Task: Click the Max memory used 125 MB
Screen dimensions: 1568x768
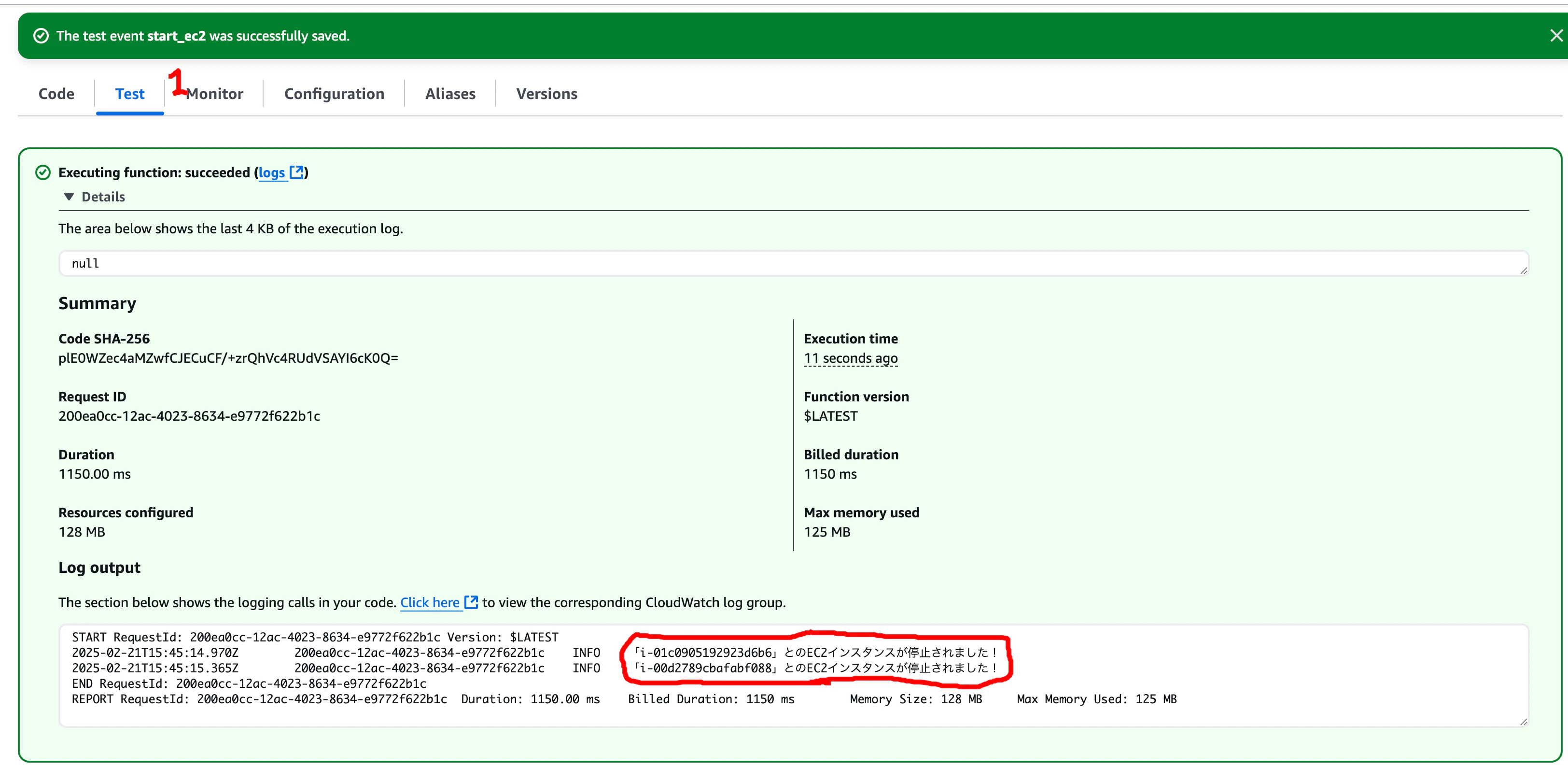Action: (826, 532)
